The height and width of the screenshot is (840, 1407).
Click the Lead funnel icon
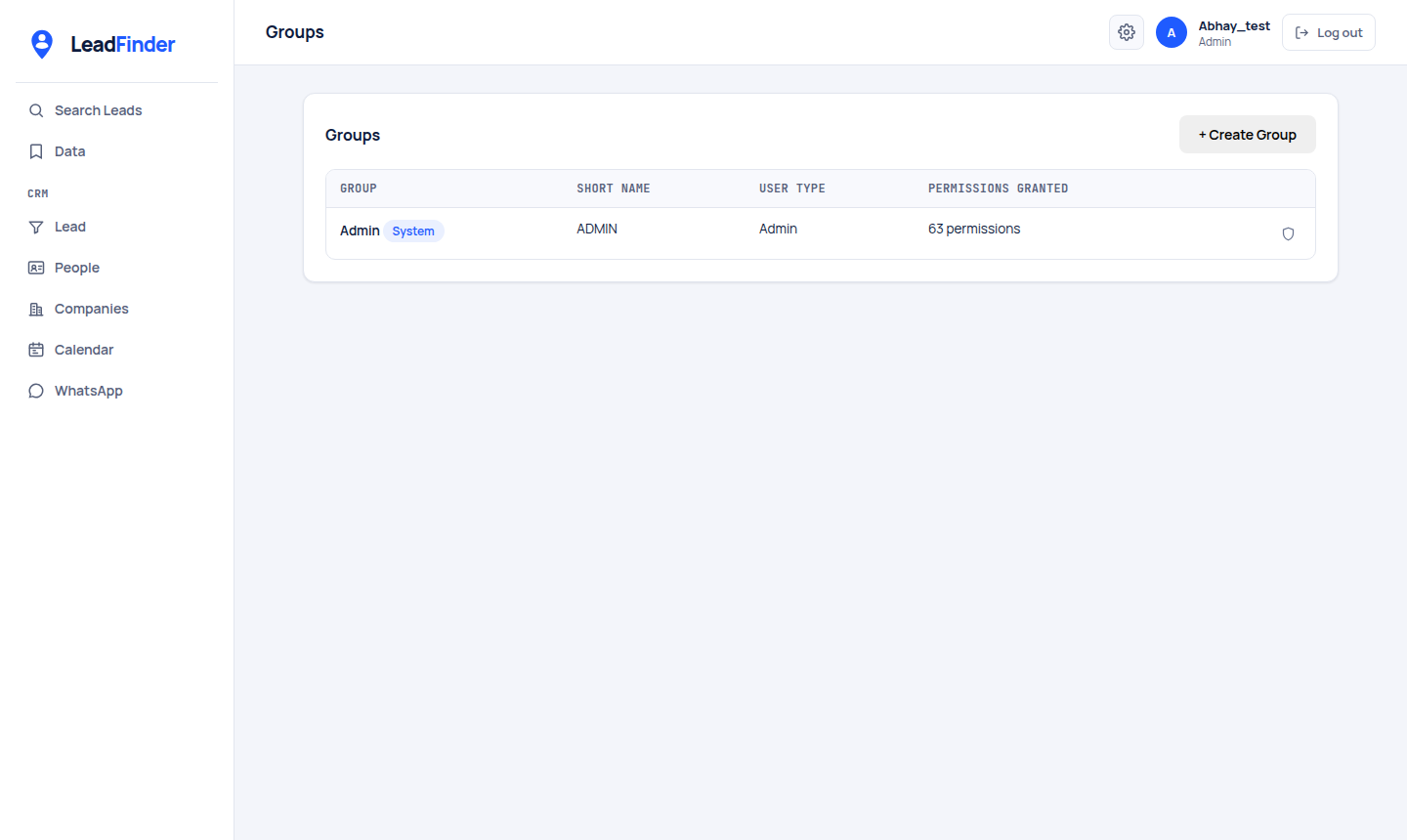pyautogui.click(x=36, y=227)
